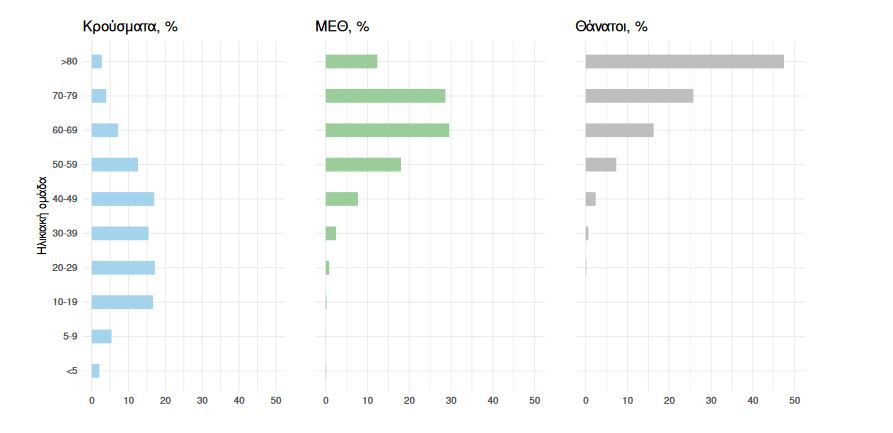Click the green 50-59 ICU bar

[x=363, y=165]
